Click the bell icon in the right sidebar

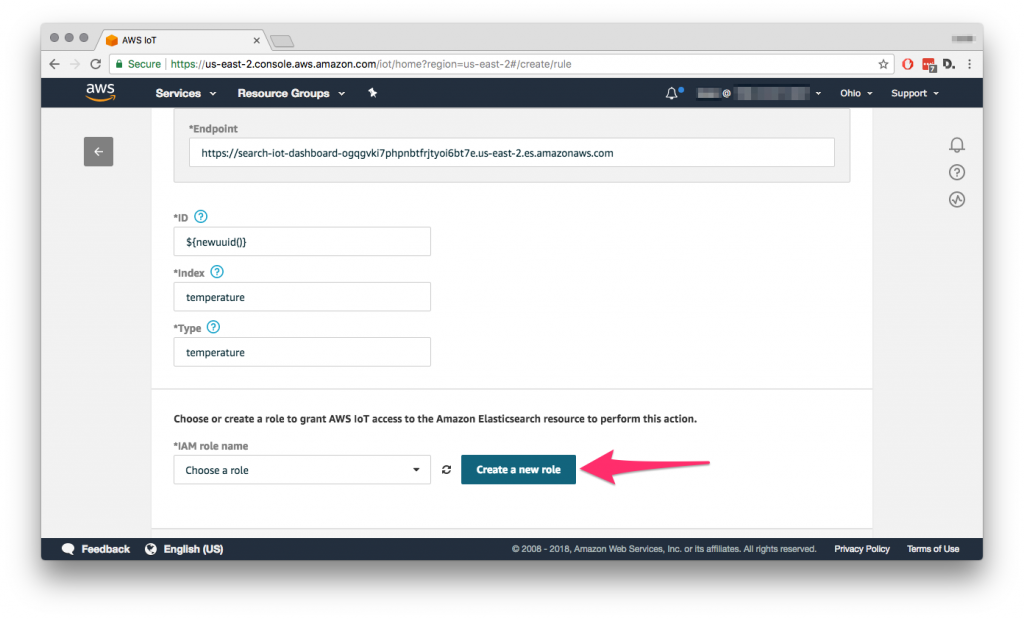(x=957, y=144)
